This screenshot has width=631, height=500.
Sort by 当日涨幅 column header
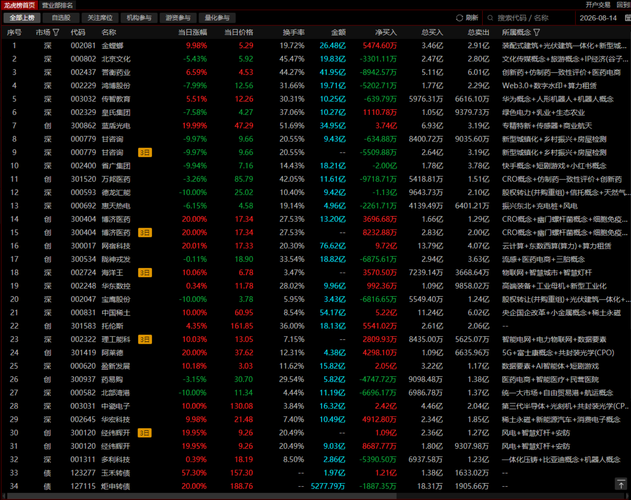[x=192, y=32]
